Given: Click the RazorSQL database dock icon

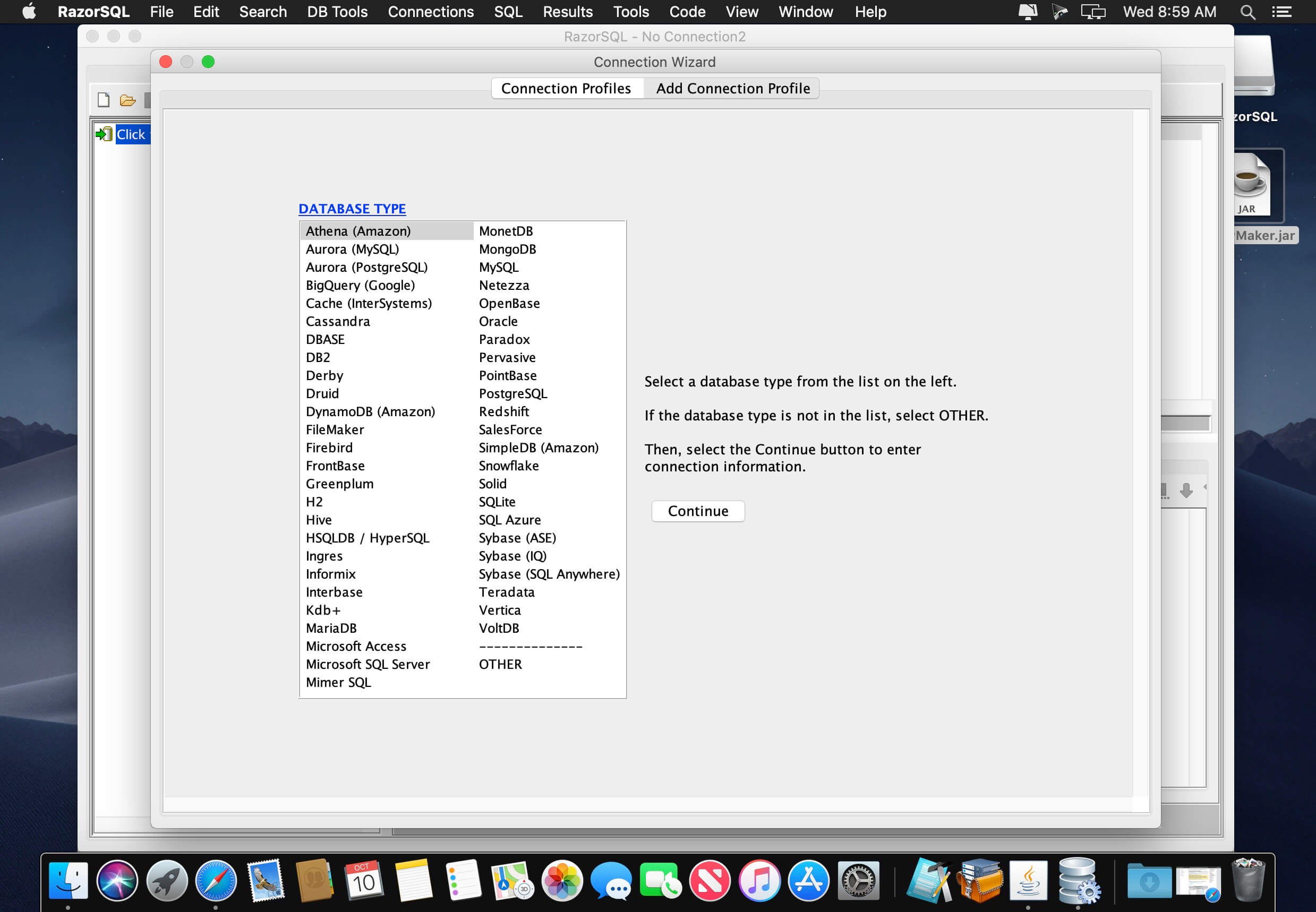Looking at the screenshot, I should [x=1078, y=881].
